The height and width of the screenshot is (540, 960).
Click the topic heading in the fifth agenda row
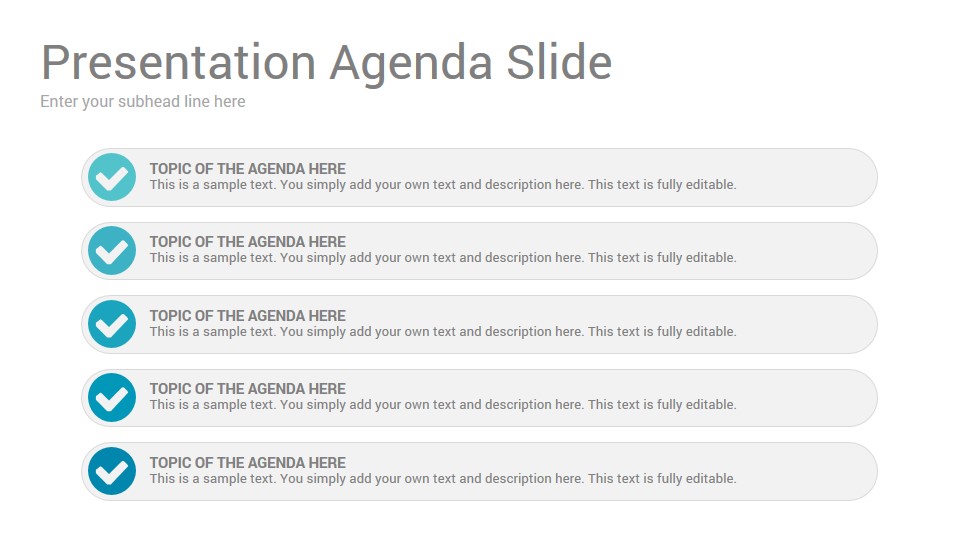click(x=248, y=463)
